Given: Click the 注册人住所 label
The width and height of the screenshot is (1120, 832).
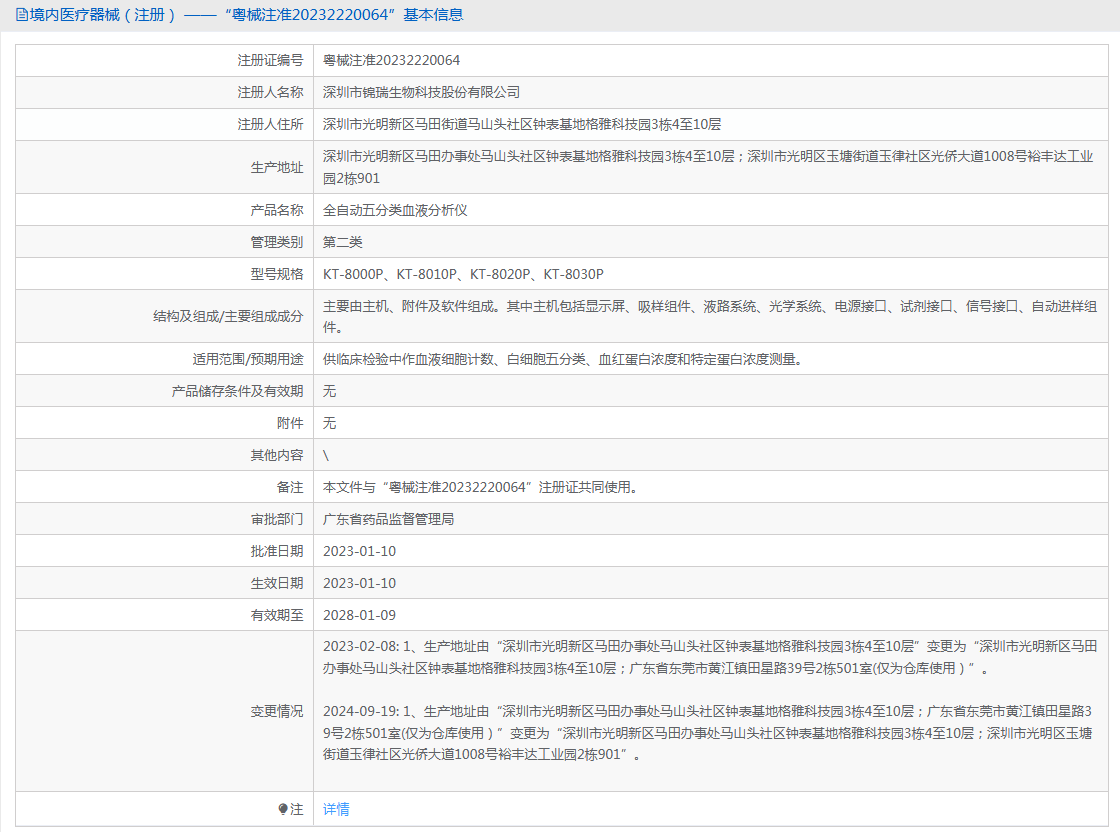Looking at the screenshot, I should click(270, 124).
